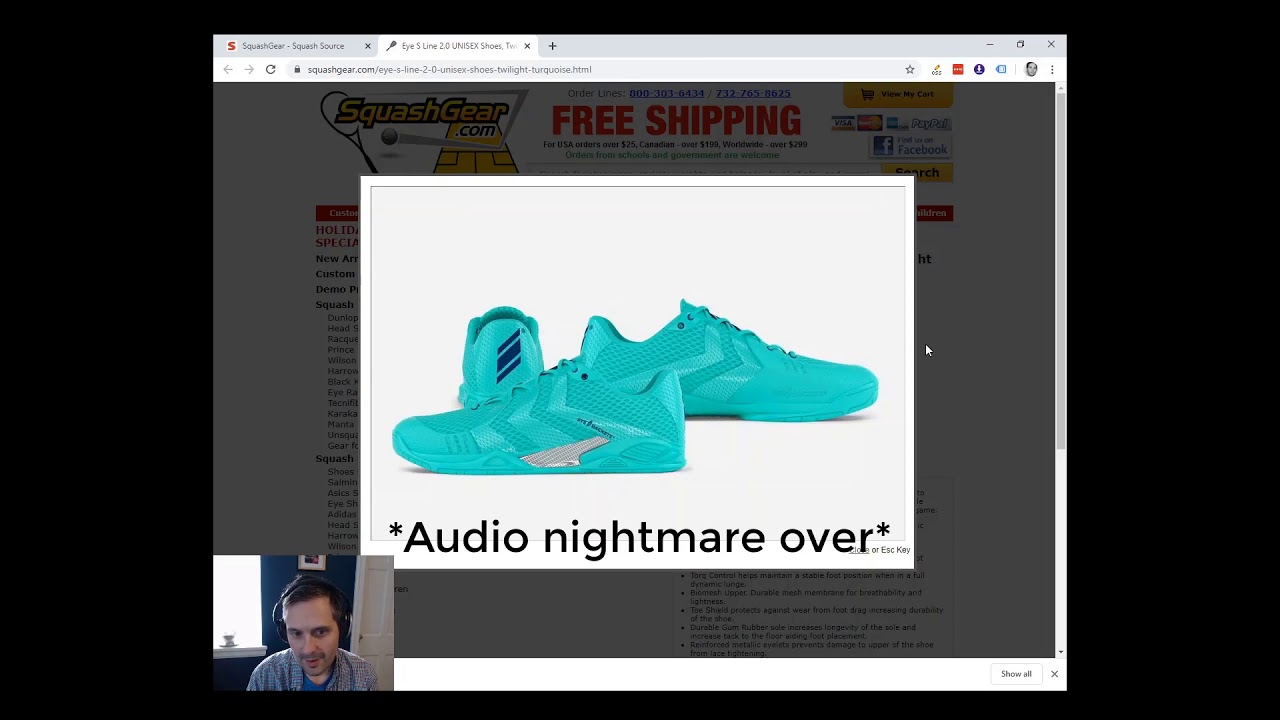Open the Adidas shoes sidebar link
The image size is (1280, 720).
[x=342, y=514]
